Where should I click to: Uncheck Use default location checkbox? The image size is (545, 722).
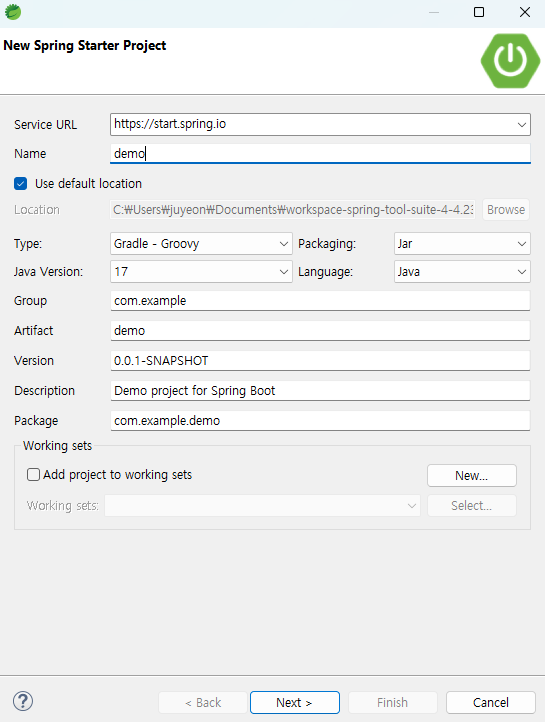(21, 184)
